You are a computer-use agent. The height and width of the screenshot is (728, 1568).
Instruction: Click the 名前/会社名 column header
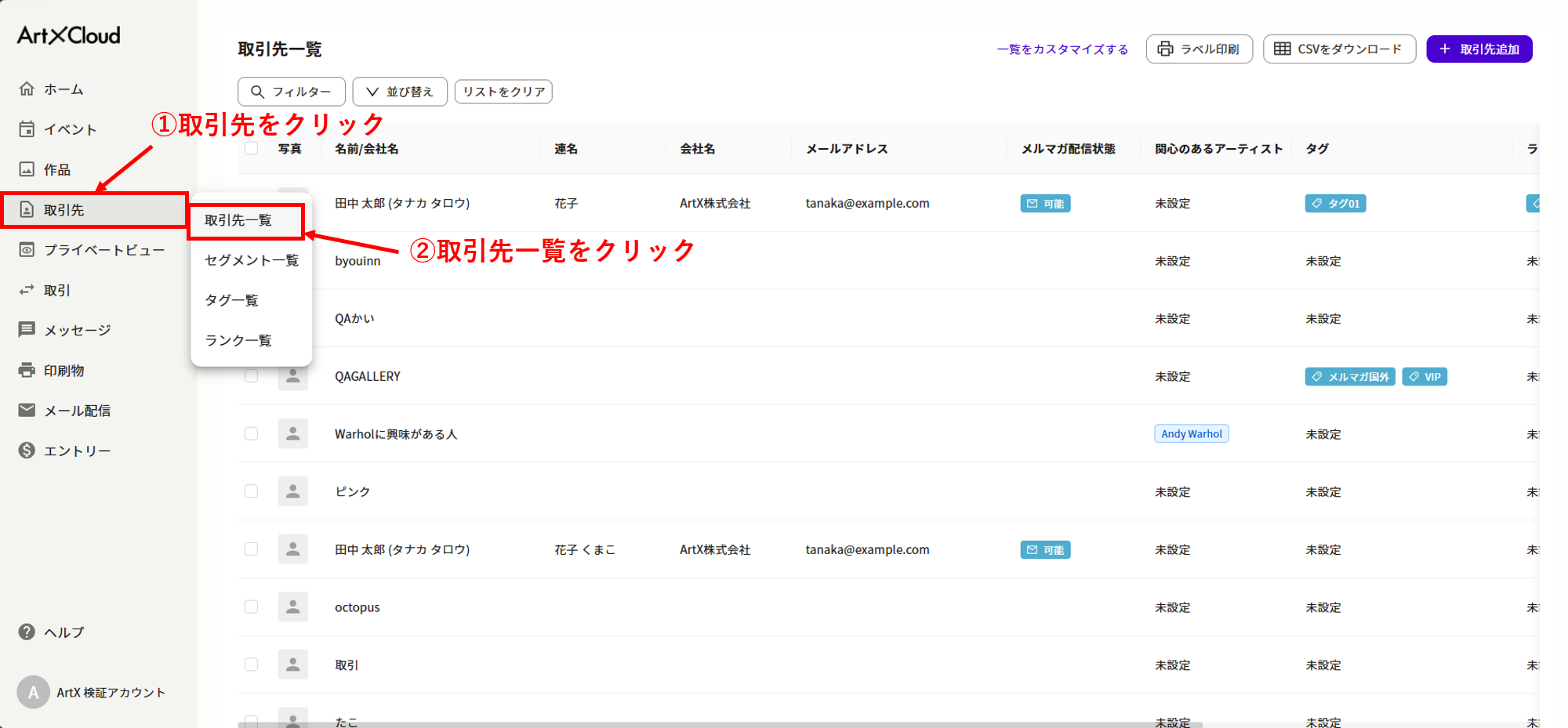pos(367,149)
